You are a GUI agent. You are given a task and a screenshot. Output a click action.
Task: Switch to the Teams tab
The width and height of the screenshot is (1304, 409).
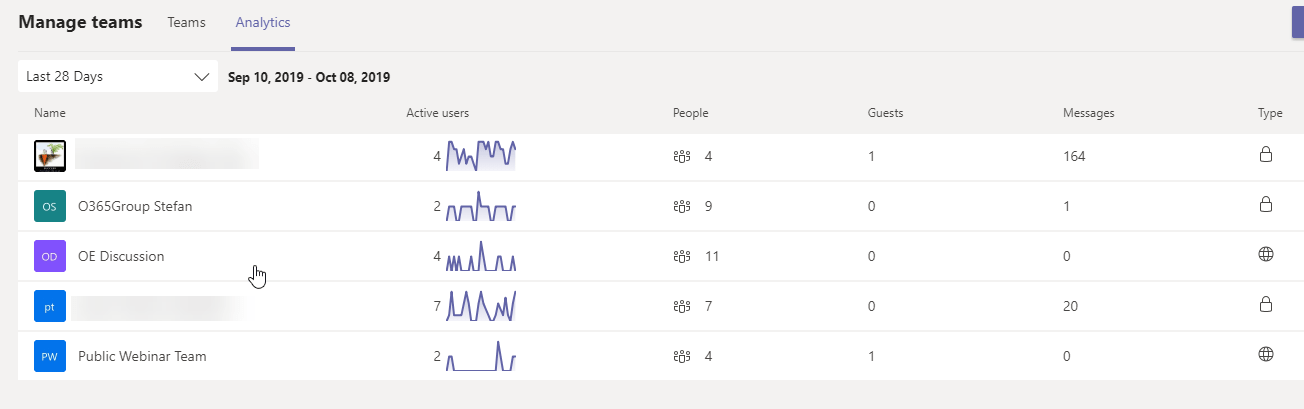point(186,22)
